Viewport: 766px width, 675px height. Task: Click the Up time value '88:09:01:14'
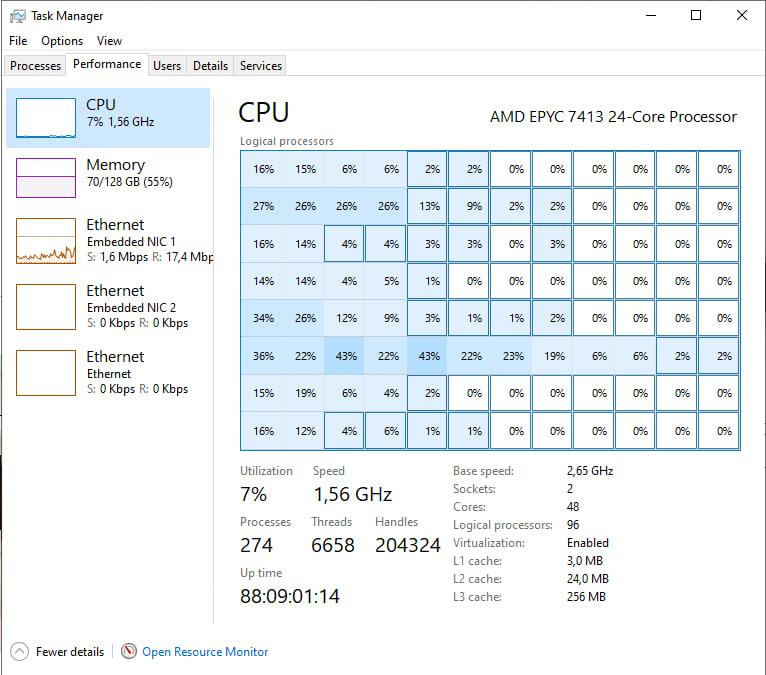click(x=290, y=596)
